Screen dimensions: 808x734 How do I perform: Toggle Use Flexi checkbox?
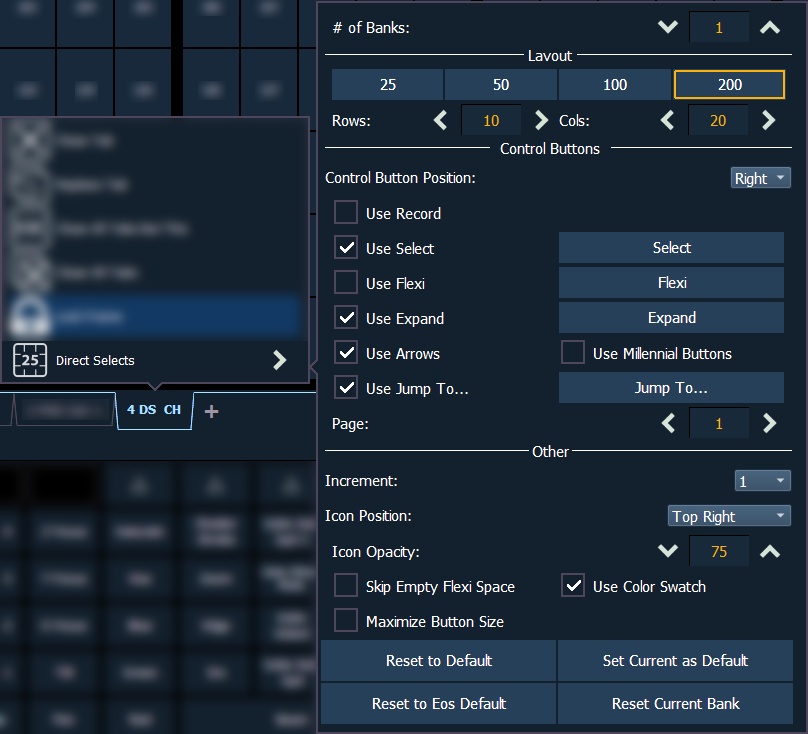click(x=346, y=283)
